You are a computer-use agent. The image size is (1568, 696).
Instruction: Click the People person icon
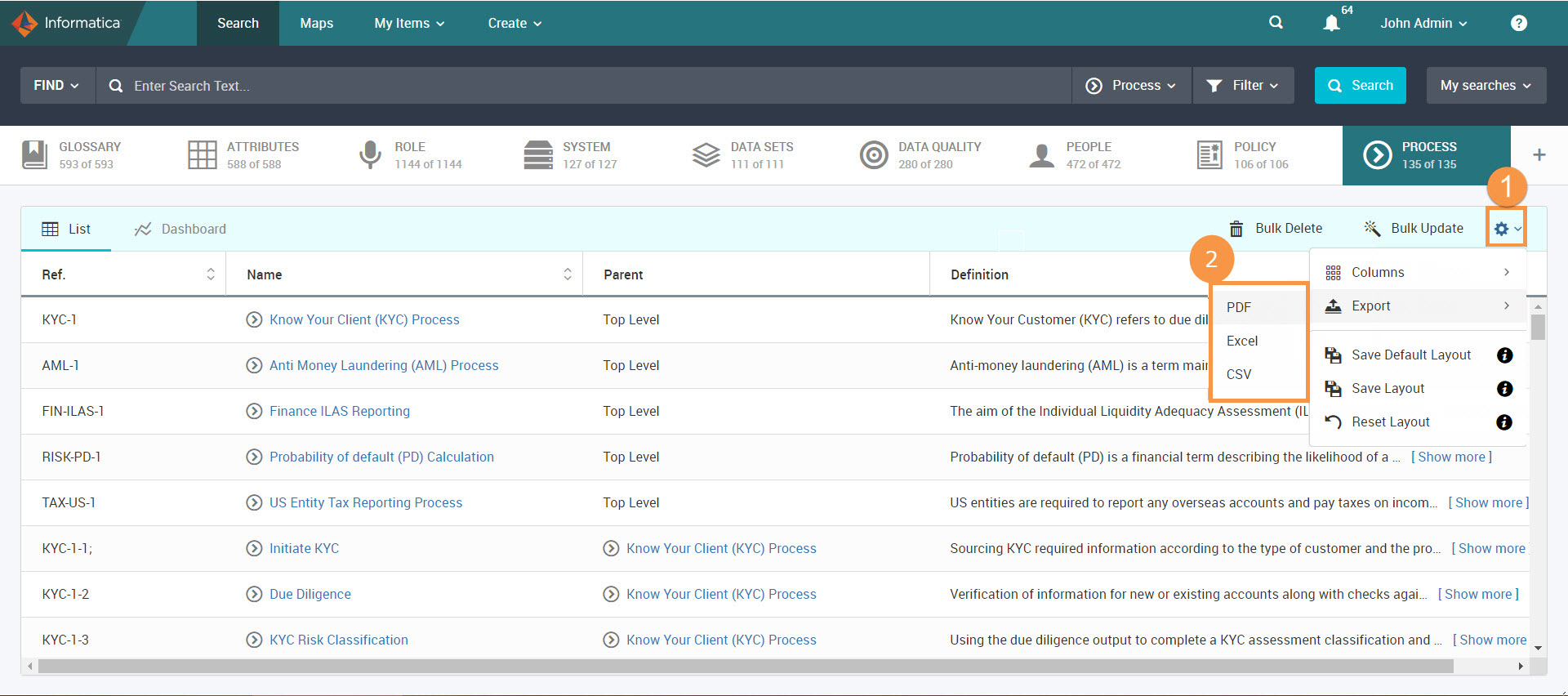coord(1042,154)
